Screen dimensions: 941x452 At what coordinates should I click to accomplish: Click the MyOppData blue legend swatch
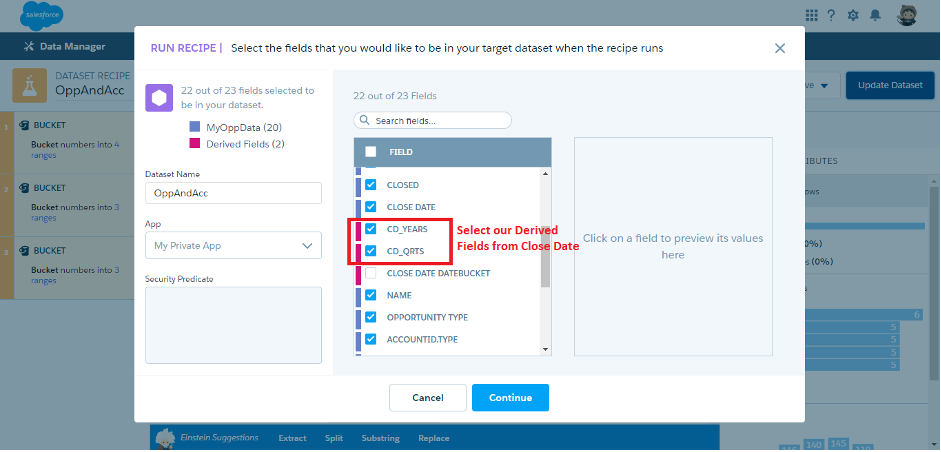pos(194,127)
